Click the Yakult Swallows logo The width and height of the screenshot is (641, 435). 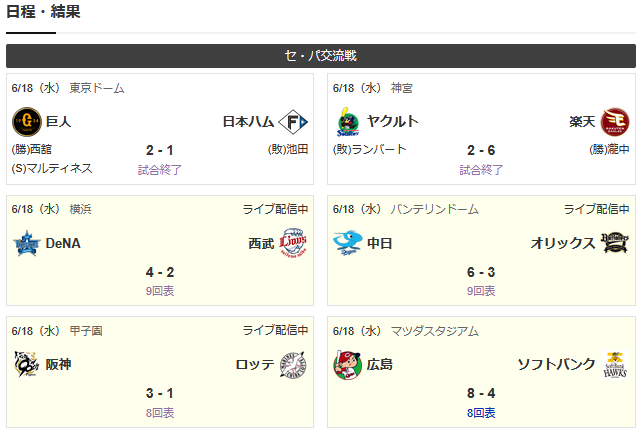click(348, 122)
